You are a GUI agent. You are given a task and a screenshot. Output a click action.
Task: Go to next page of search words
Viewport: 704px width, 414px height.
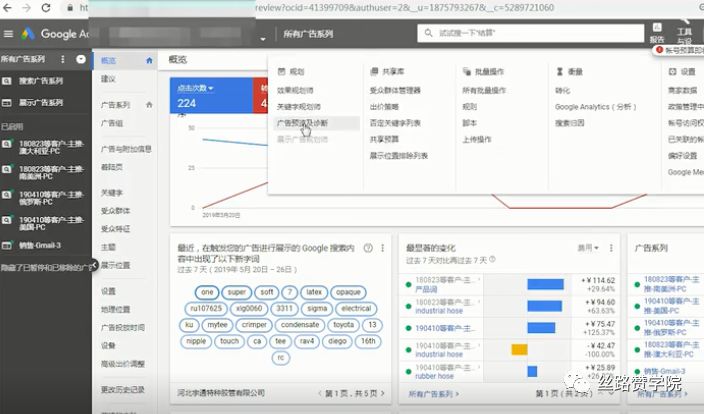(383, 393)
